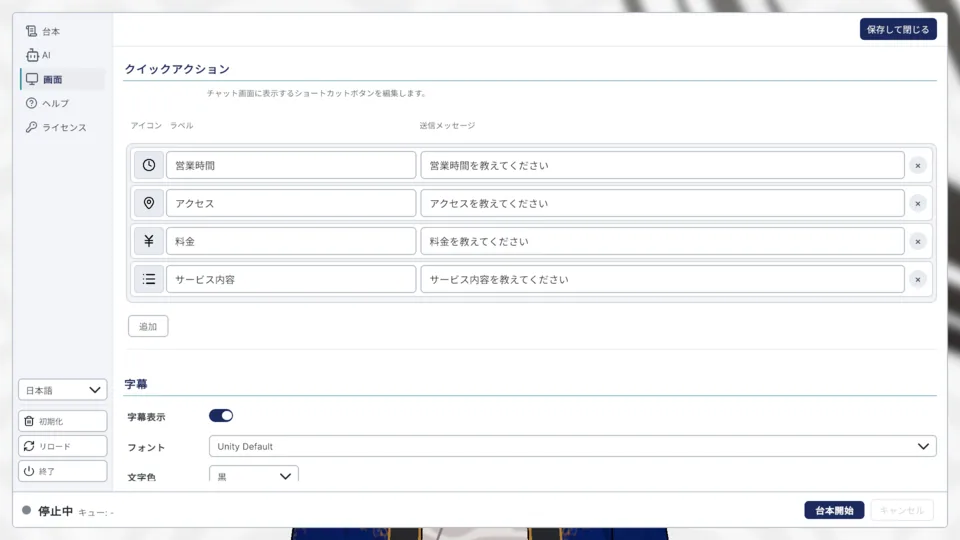Image resolution: width=960 pixels, height=540 pixels.
Task: Click 保存して閉じる button
Action: [898, 29]
